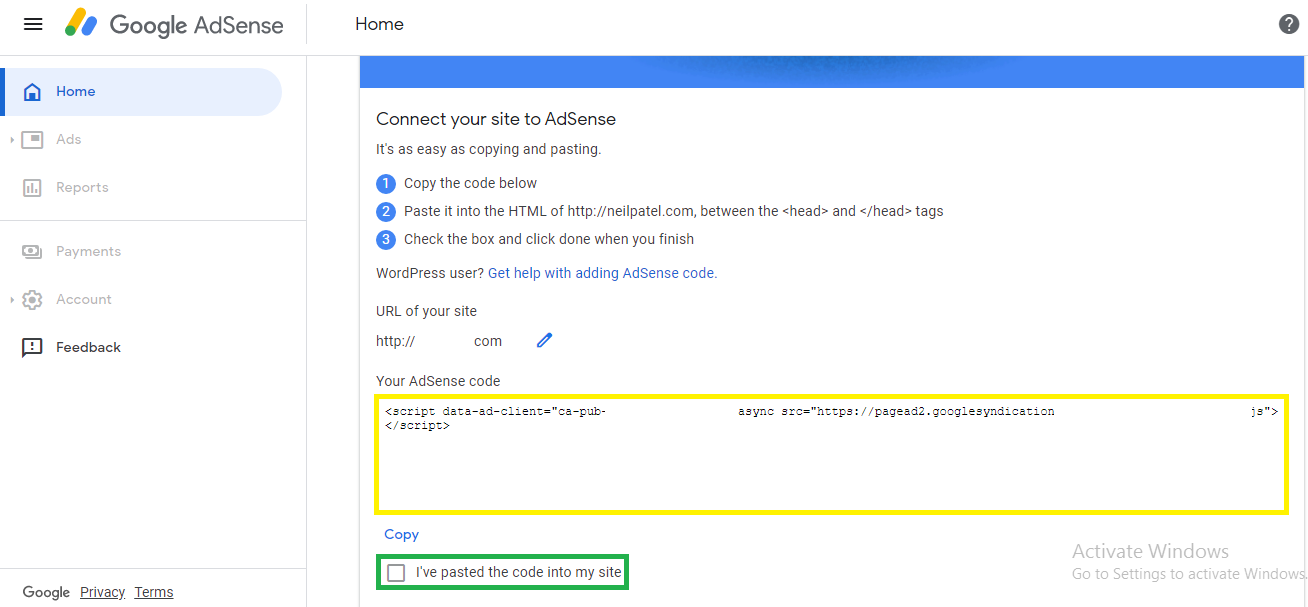Edit the site URL with the pencil icon
Viewport: 1308px width, 607px height.
coord(544,340)
